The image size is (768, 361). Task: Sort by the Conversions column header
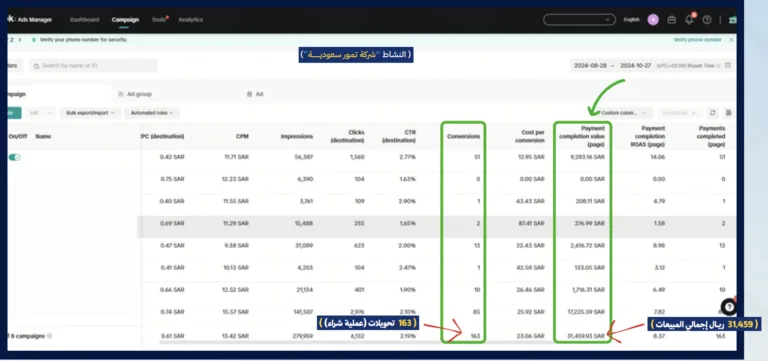pos(463,137)
